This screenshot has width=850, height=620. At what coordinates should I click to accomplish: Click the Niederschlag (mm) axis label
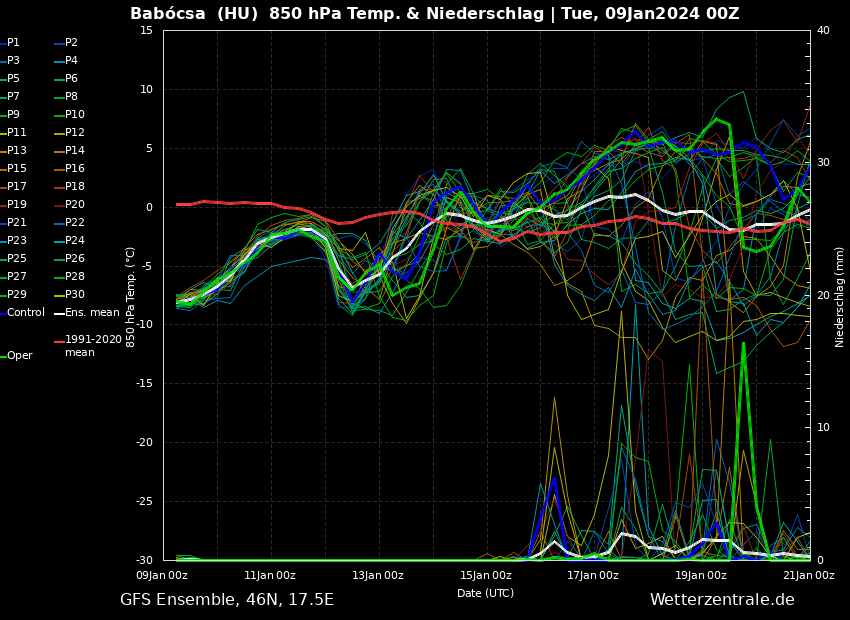pos(840,296)
